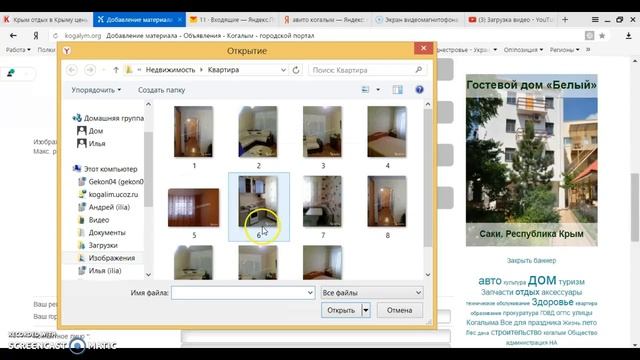Open the Упорядочить menu
Viewport: 640px width, 360px height.
(96, 90)
